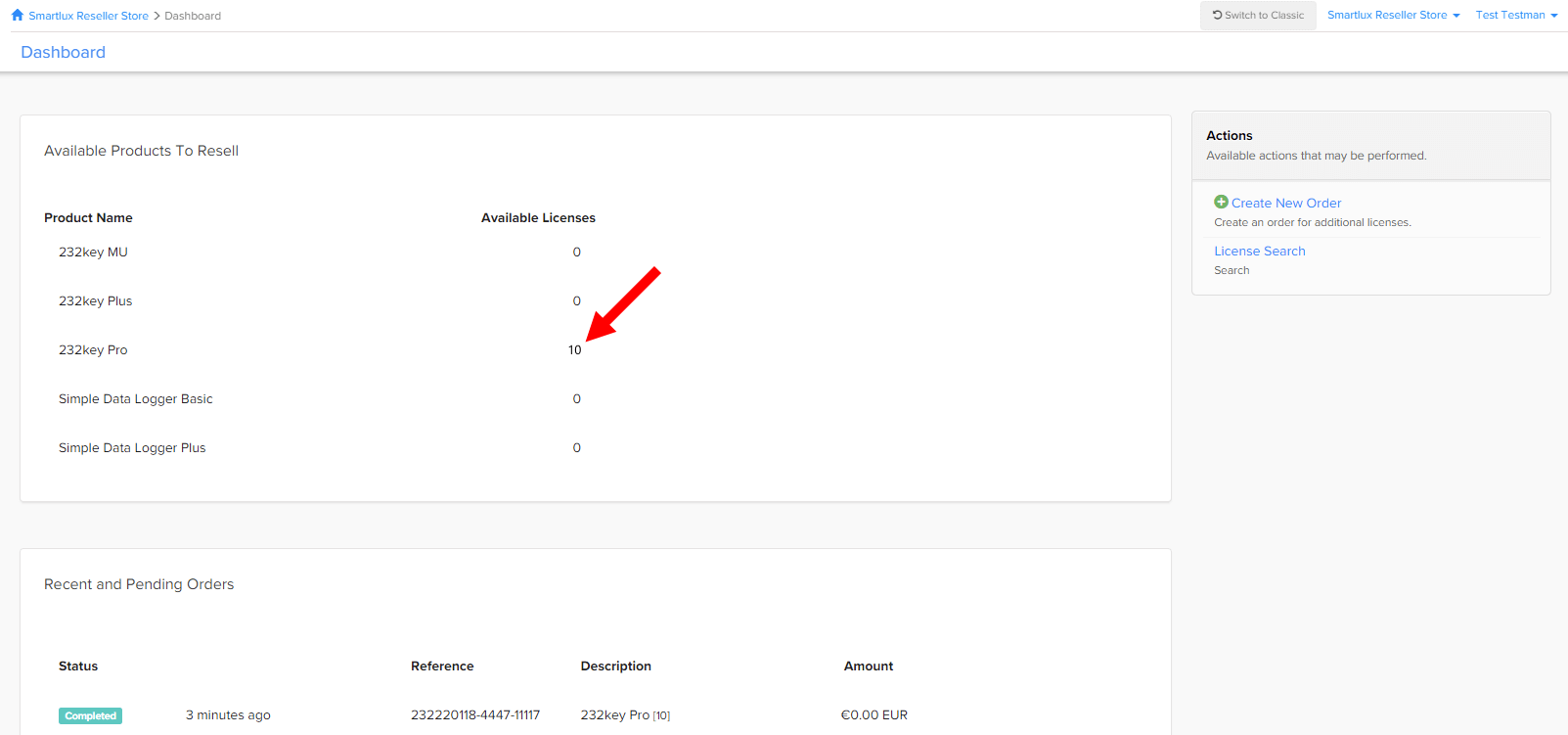The height and width of the screenshot is (735, 1568).
Task: Click the Amount column header in orders
Action: pyautogui.click(x=869, y=666)
